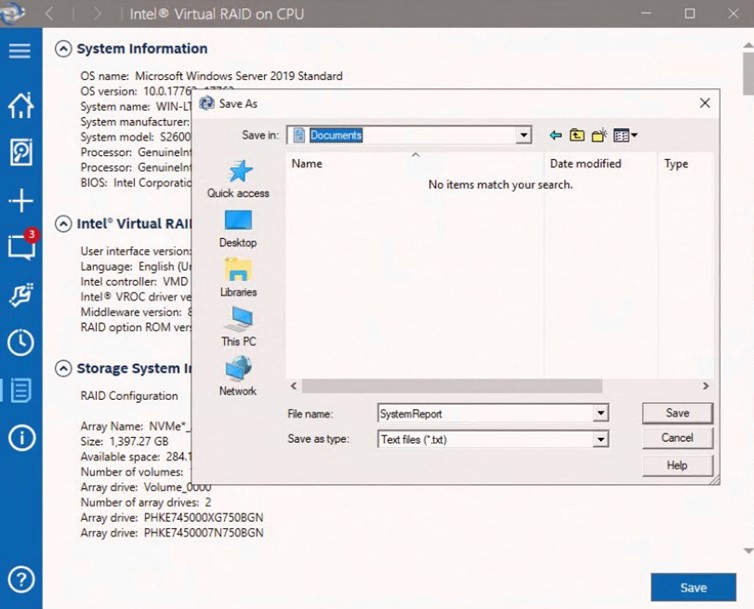Open the info About icon in sidebar
The height and width of the screenshot is (609, 754).
[x=21, y=438]
